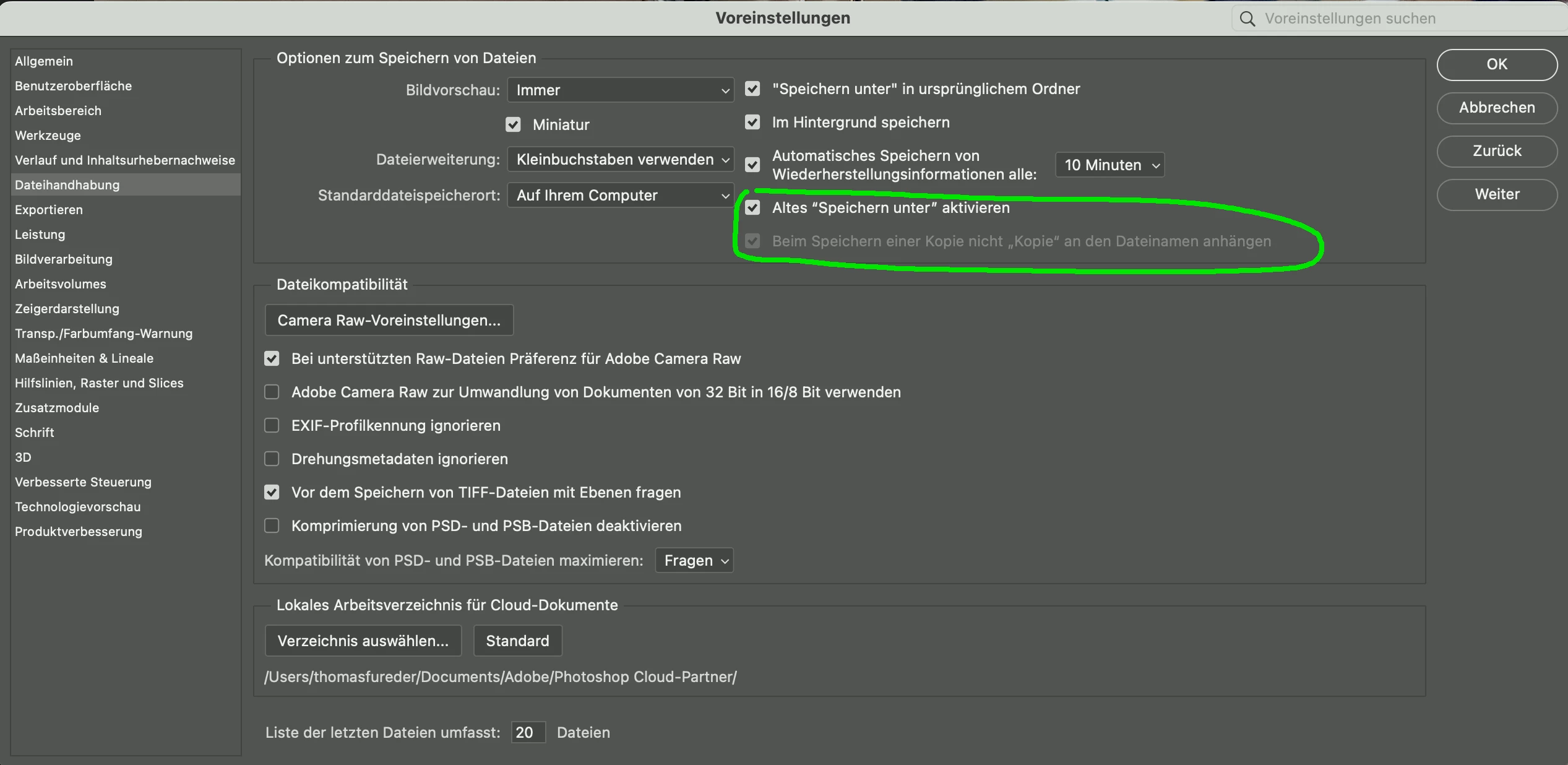The height and width of the screenshot is (765, 1568).
Task: Open Standarddateispeicherort dropdown
Action: point(621,196)
